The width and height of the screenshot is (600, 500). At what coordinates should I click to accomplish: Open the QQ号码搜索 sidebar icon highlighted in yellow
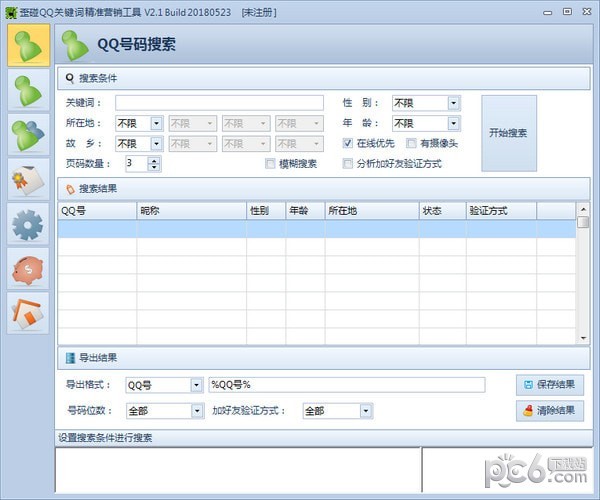(x=28, y=45)
